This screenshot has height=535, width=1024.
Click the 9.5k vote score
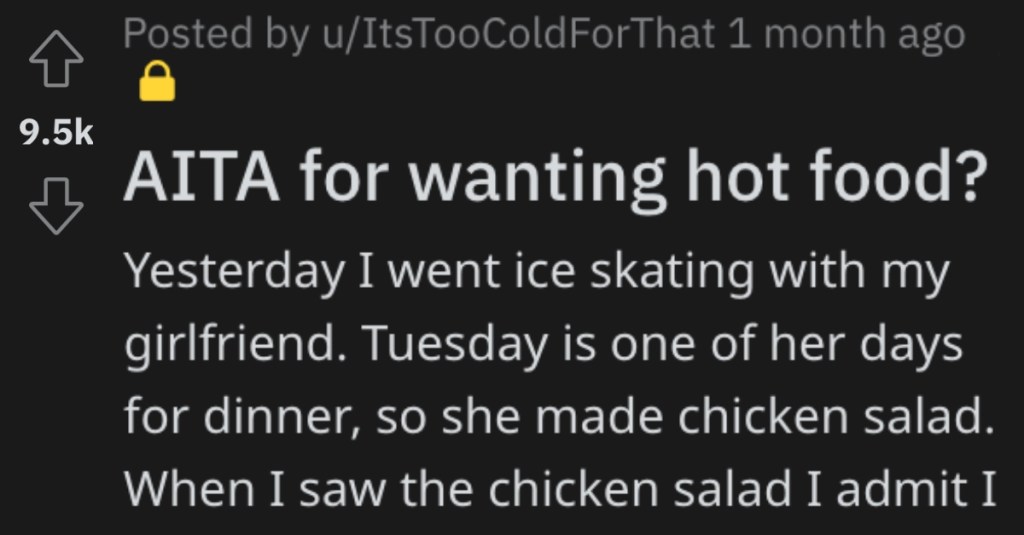coord(56,133)
